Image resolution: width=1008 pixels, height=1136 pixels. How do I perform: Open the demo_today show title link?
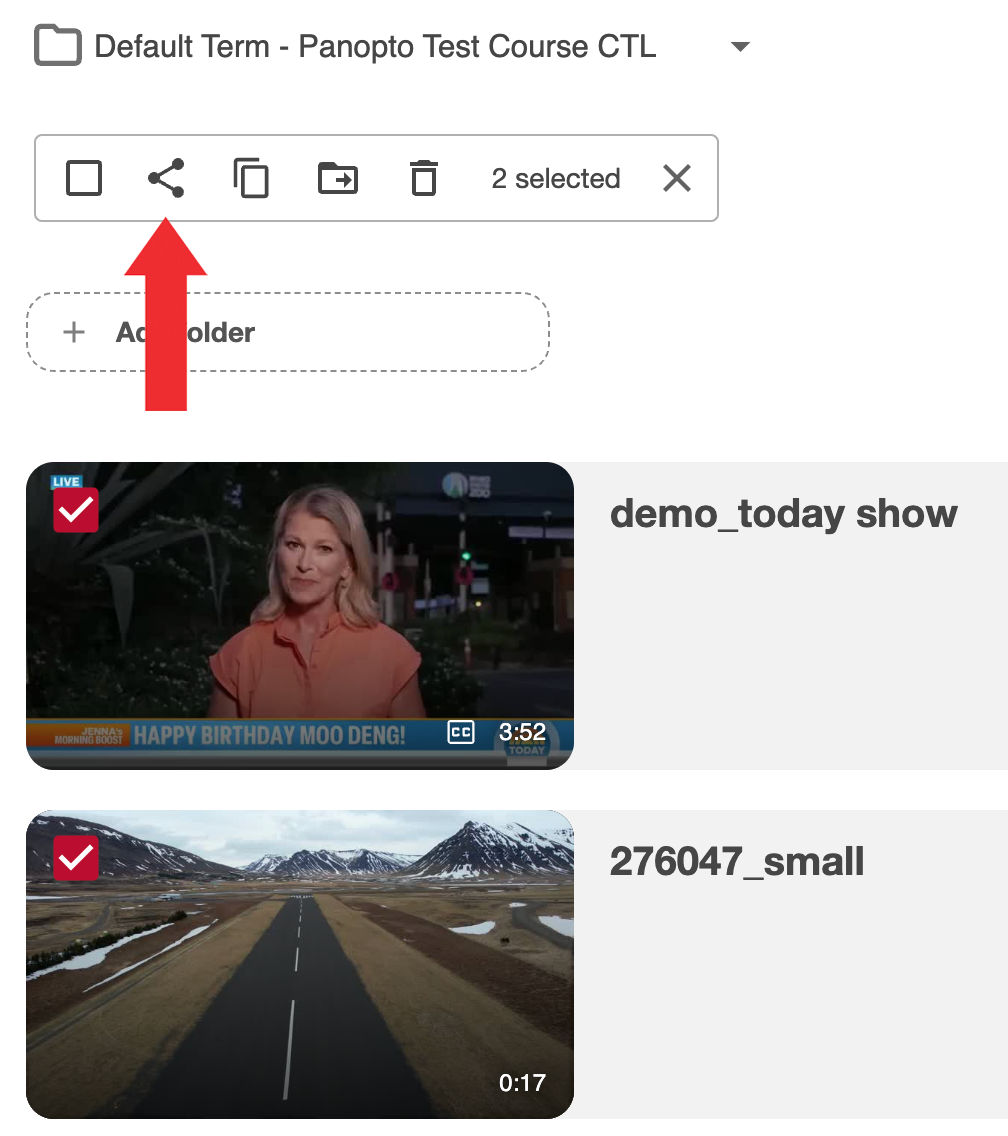click(x=783, y=513)
